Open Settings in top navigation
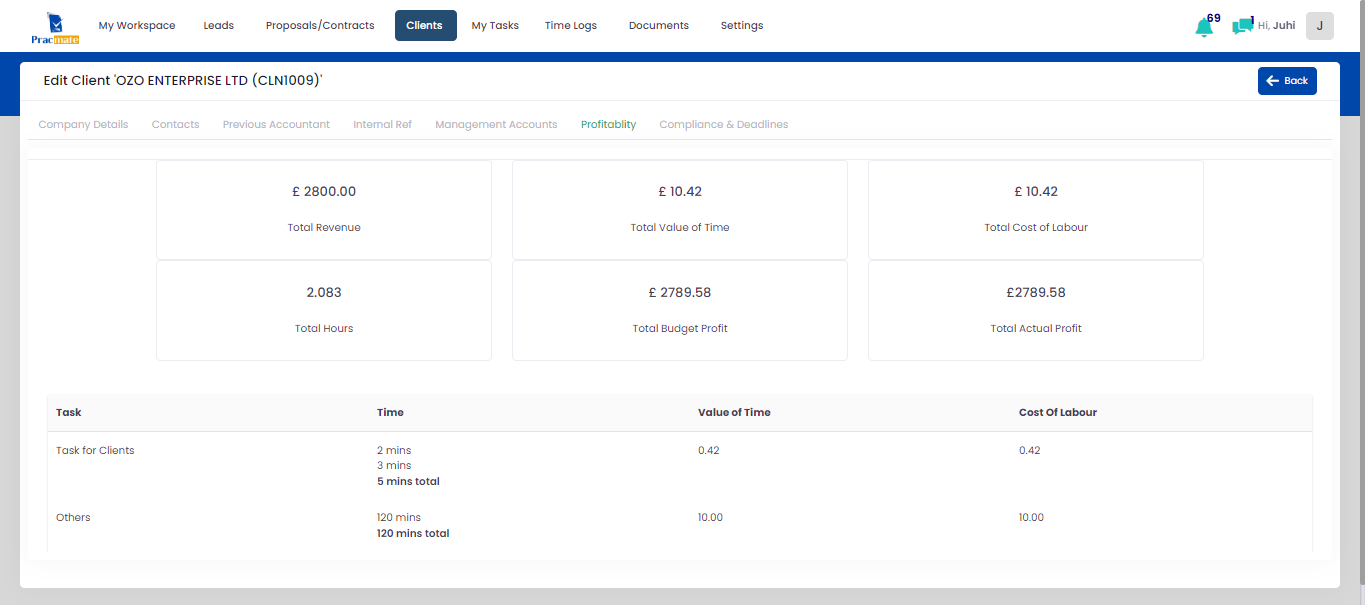Image resolution: width=1365 pixels, height=605 pixels. 742,26
